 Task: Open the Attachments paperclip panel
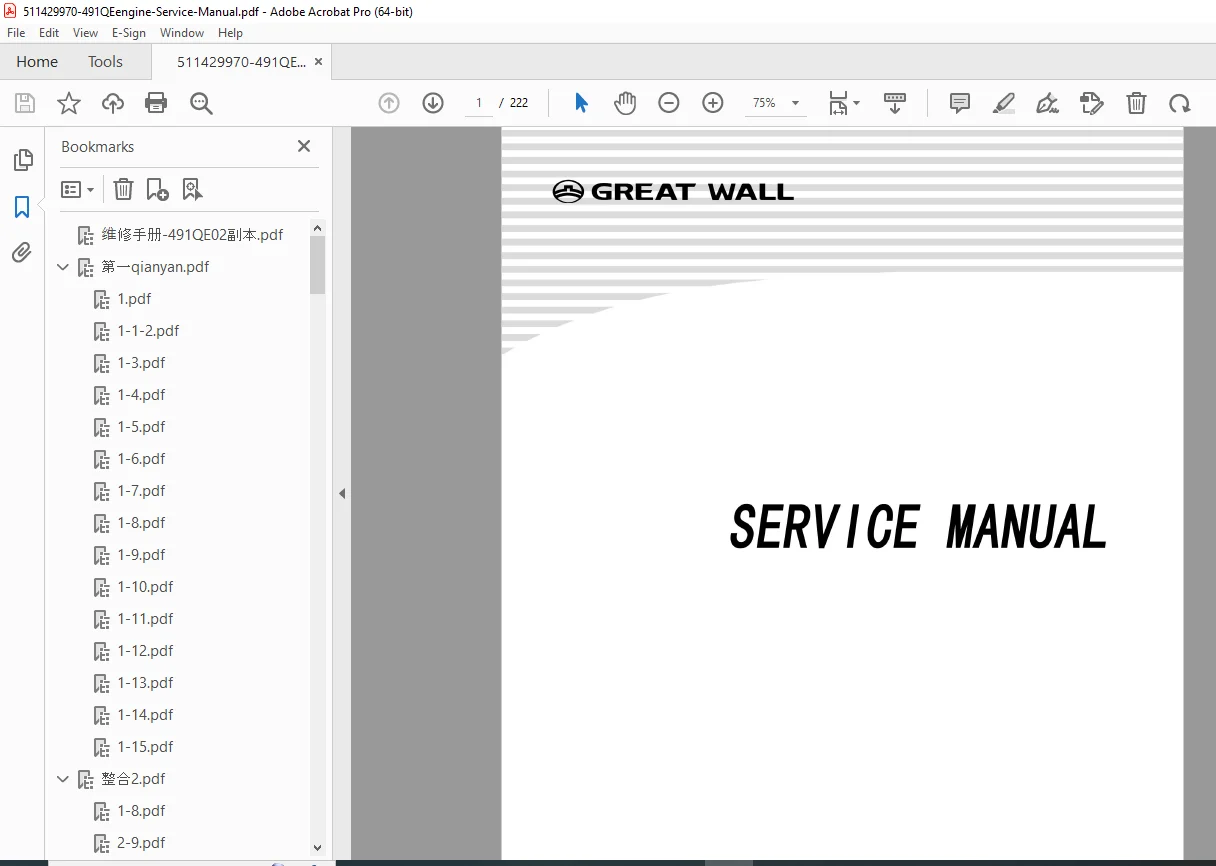[22, 252]
